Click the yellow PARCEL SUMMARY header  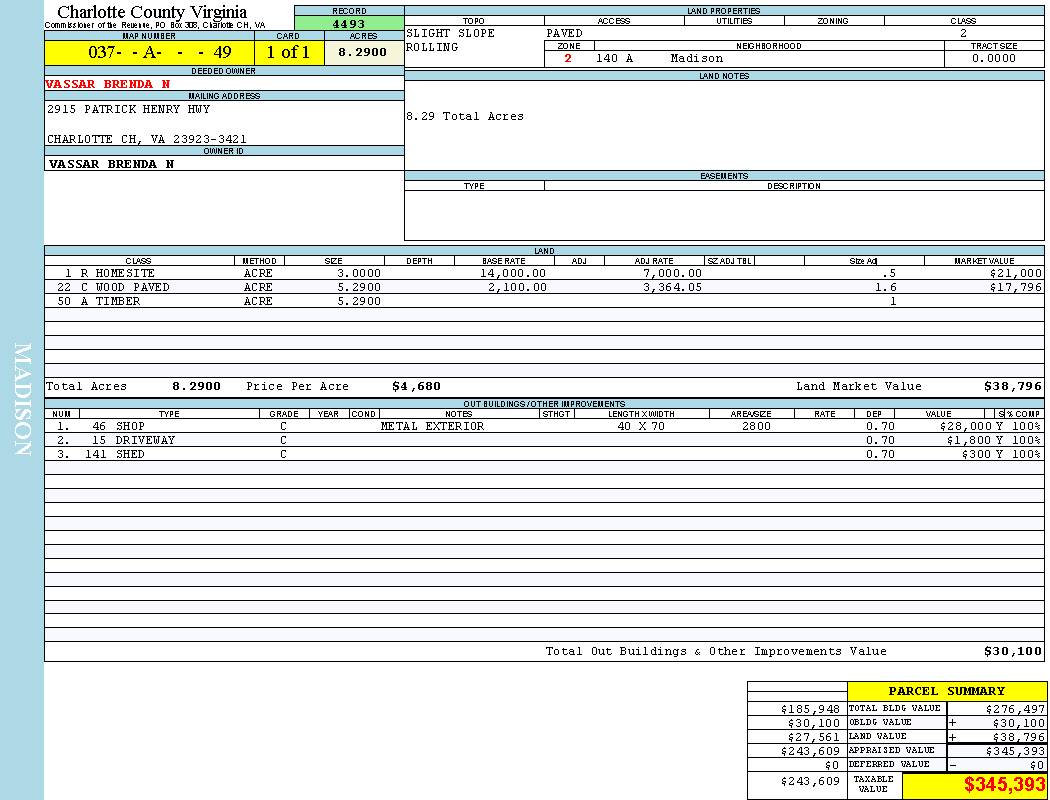(x=946, y=691)
